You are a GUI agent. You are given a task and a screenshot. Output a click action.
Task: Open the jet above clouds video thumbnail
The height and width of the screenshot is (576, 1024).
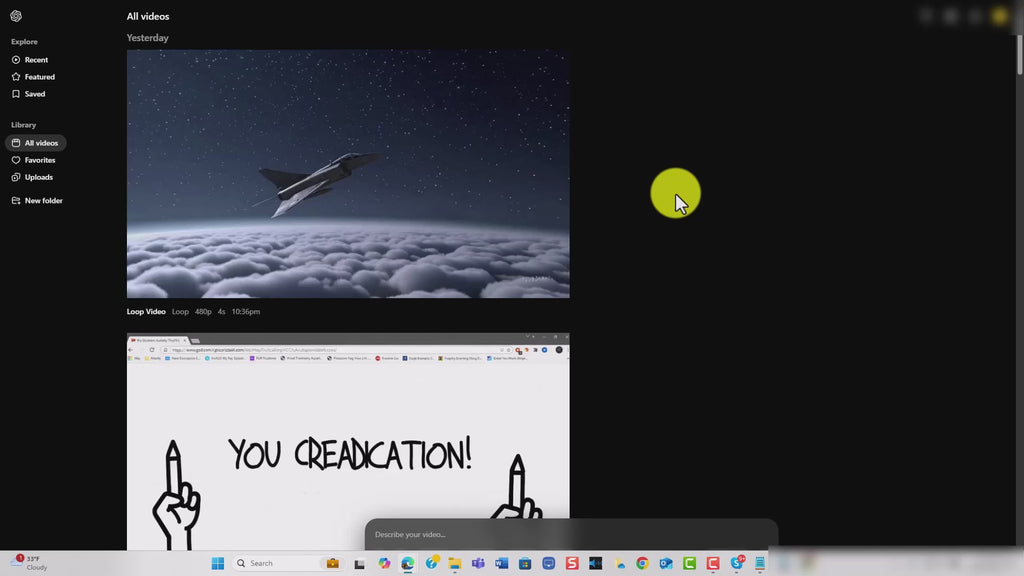348,174
